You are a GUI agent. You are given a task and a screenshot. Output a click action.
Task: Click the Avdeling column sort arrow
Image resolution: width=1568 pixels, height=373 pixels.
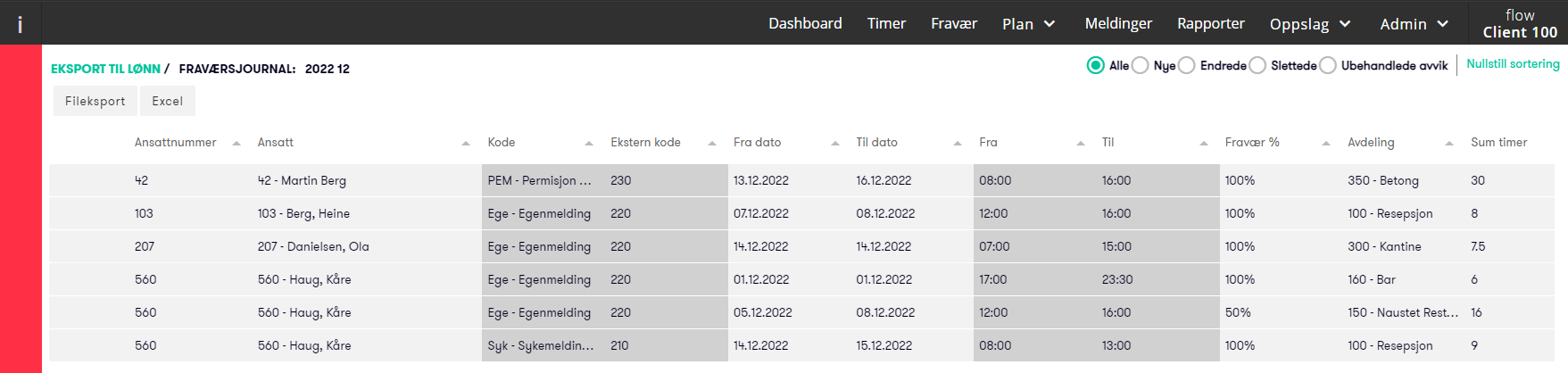1449,143
